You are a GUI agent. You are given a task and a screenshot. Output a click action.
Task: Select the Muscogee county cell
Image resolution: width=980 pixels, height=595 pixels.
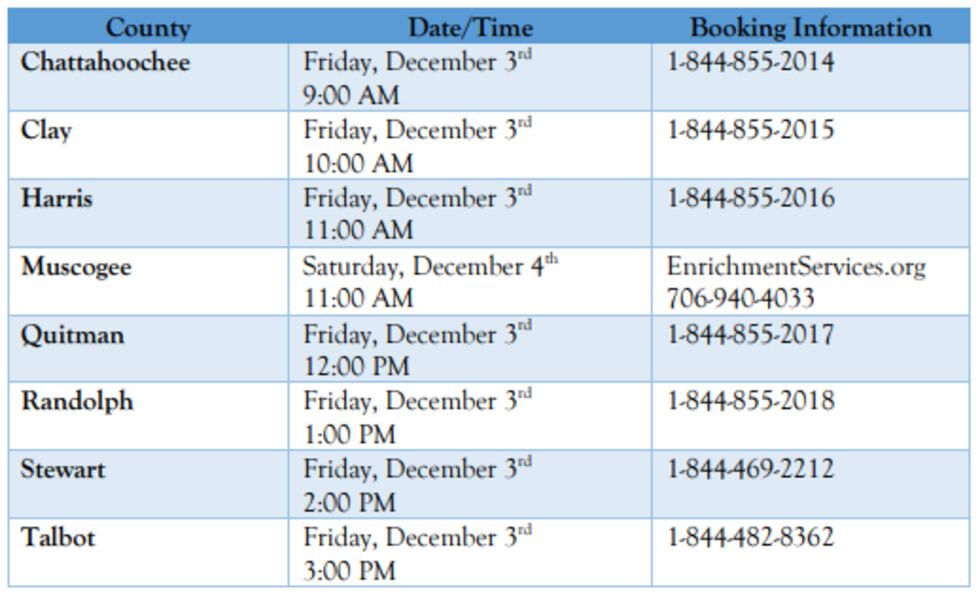pos(76,267)
